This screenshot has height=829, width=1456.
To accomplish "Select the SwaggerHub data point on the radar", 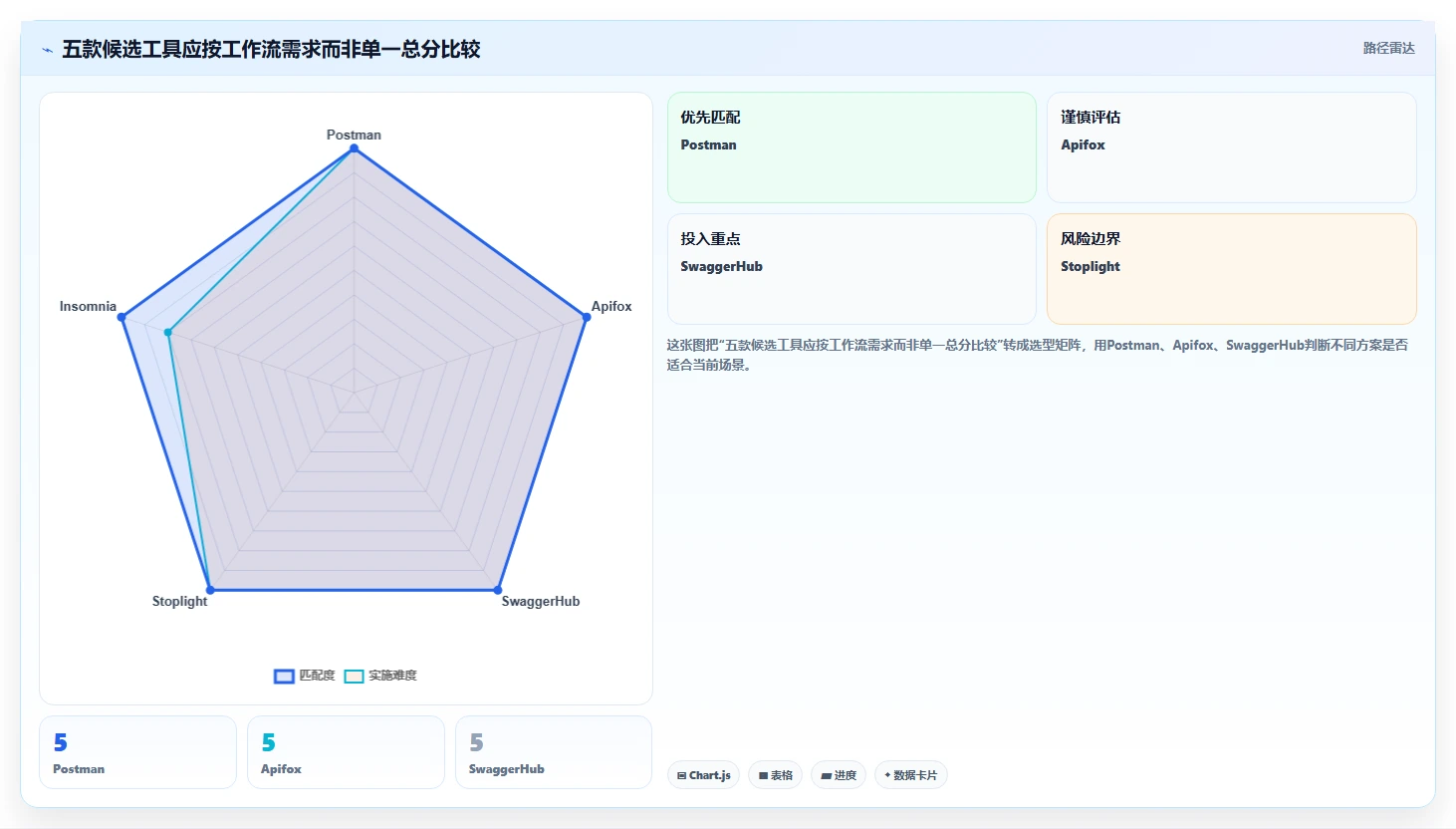I will tap(498, 590).
